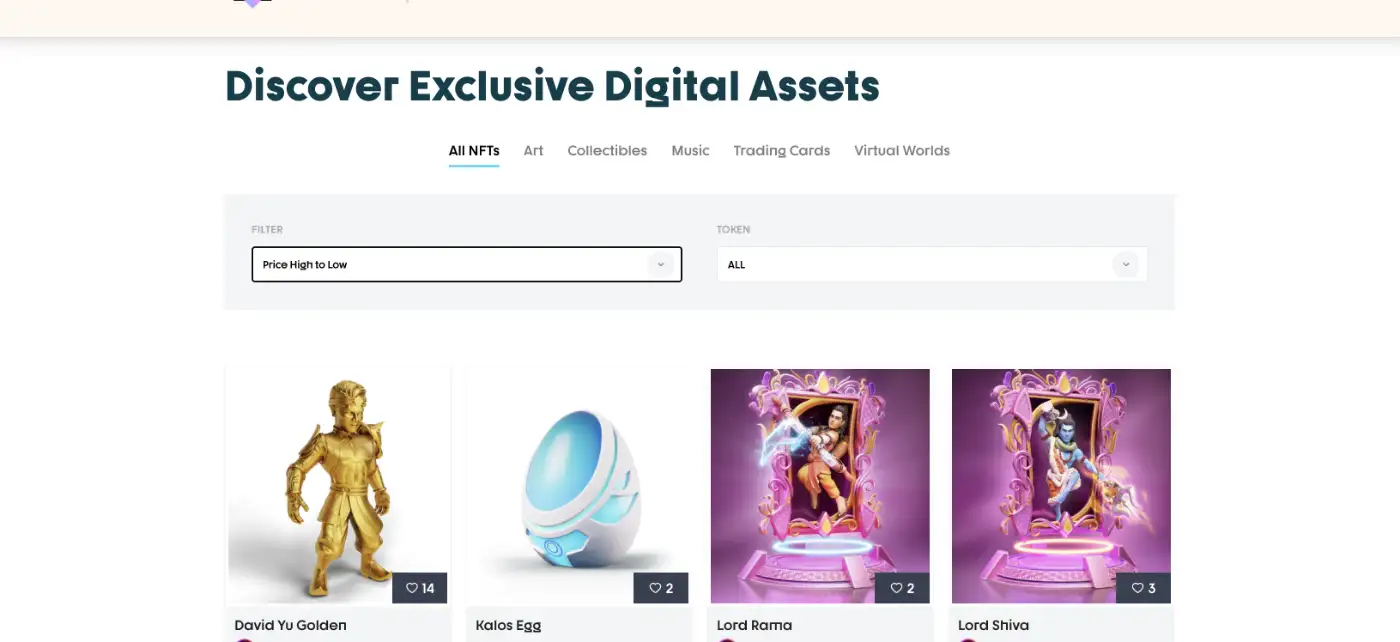The height and width of the screenshot is (642, 1400).
Task: Expand the Token ALL dropdown
Action: [x=932, y=264]
